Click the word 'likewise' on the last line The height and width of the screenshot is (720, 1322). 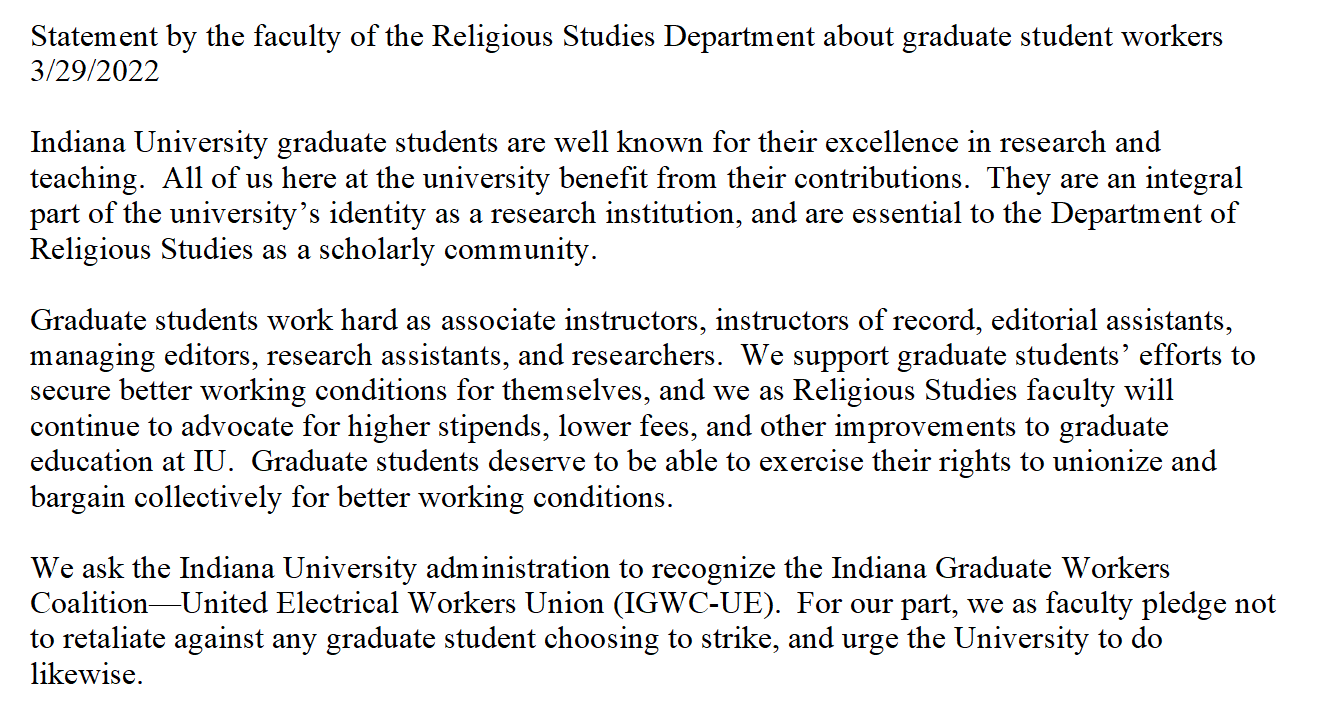point(86,674)
